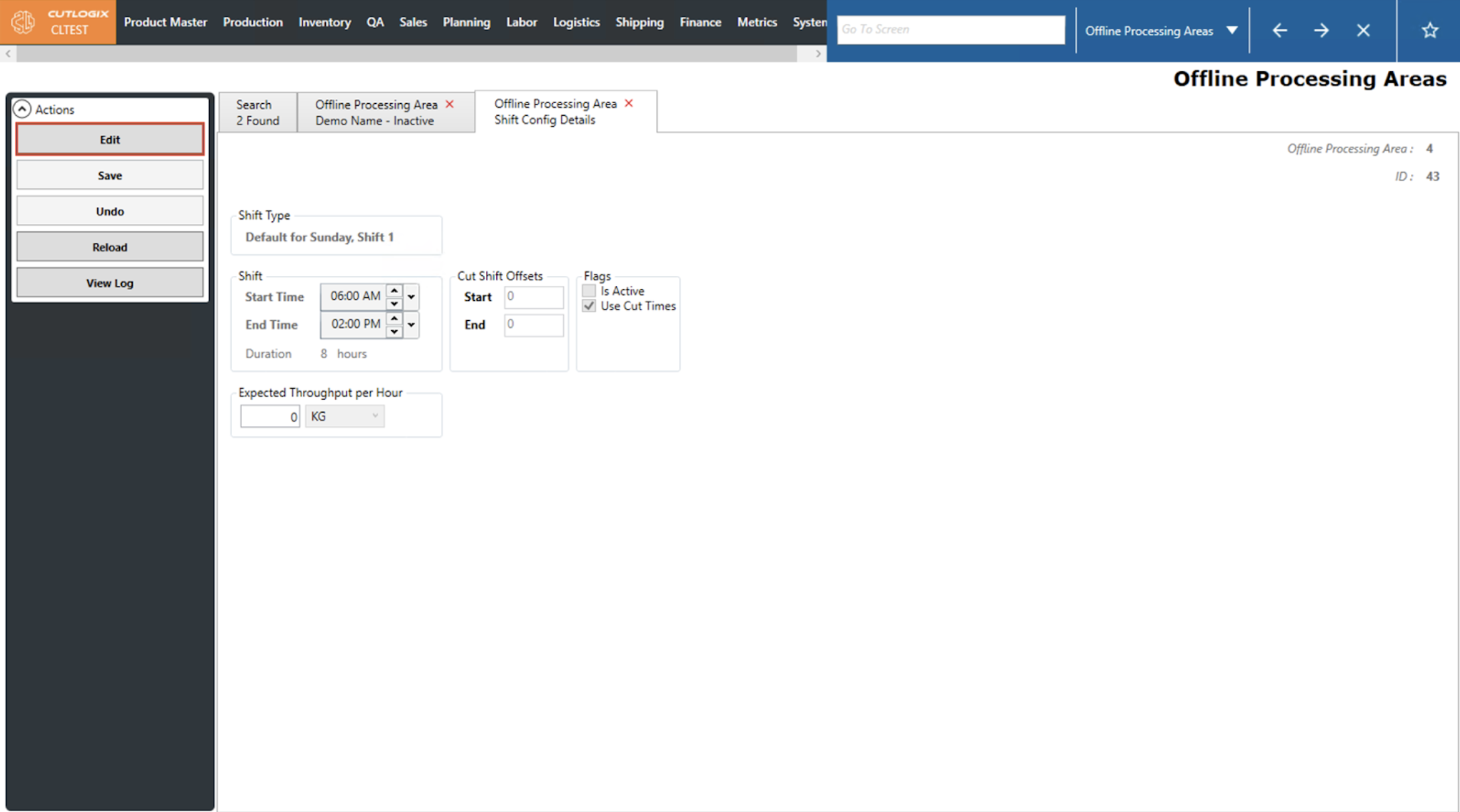The image size is (1460, 812).
Task: Toggle the Is Active checkbox
Action: (x=589, y=291)
